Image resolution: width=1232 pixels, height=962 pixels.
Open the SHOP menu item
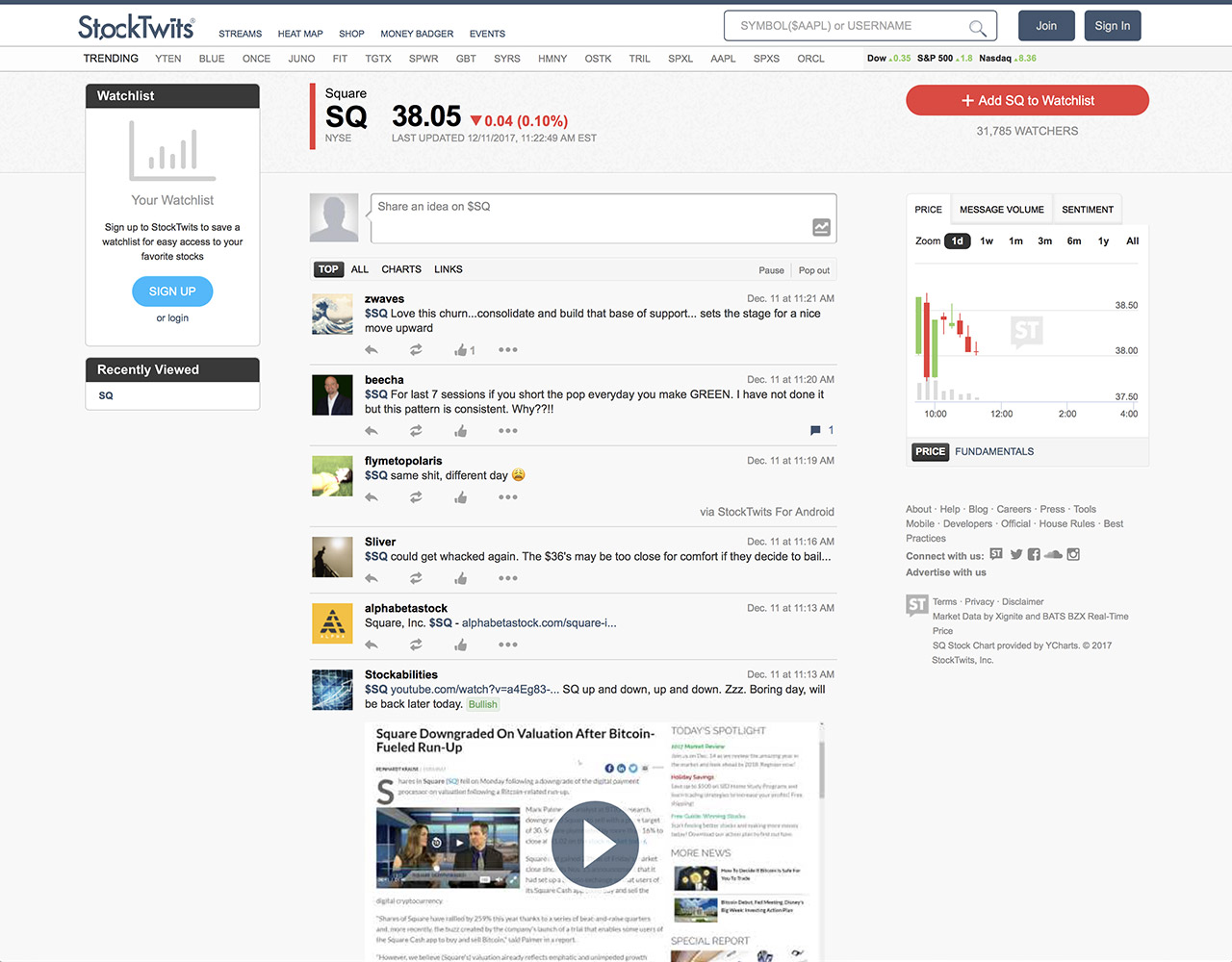click(x=351, y=34)
